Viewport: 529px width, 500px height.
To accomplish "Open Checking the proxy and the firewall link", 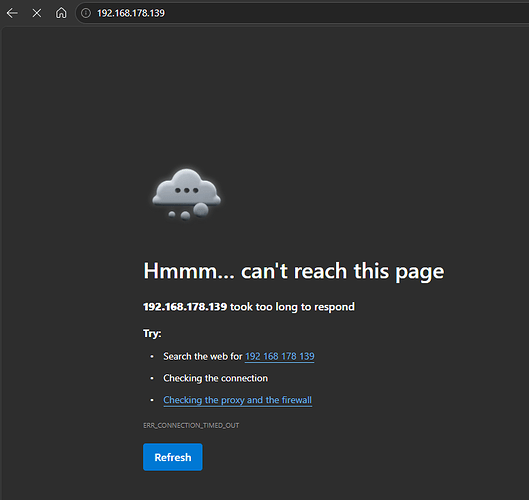I will [x=238, y=400].
